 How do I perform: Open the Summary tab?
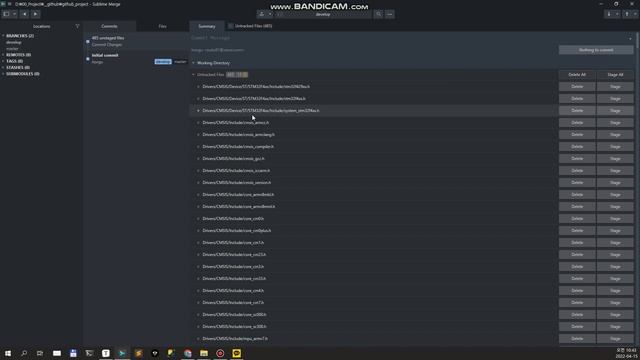point(207,26)
